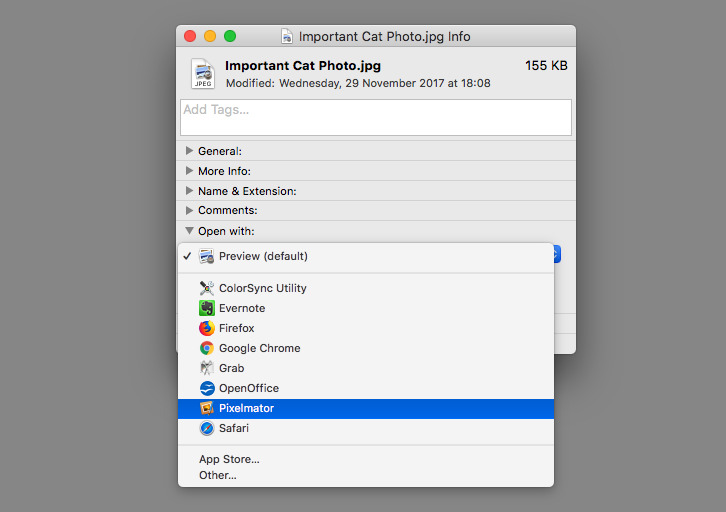The width and height of the screenshot is (726, 512).
Task: Select the highlighted Pixelmator entry
Action: click(366, 408)
